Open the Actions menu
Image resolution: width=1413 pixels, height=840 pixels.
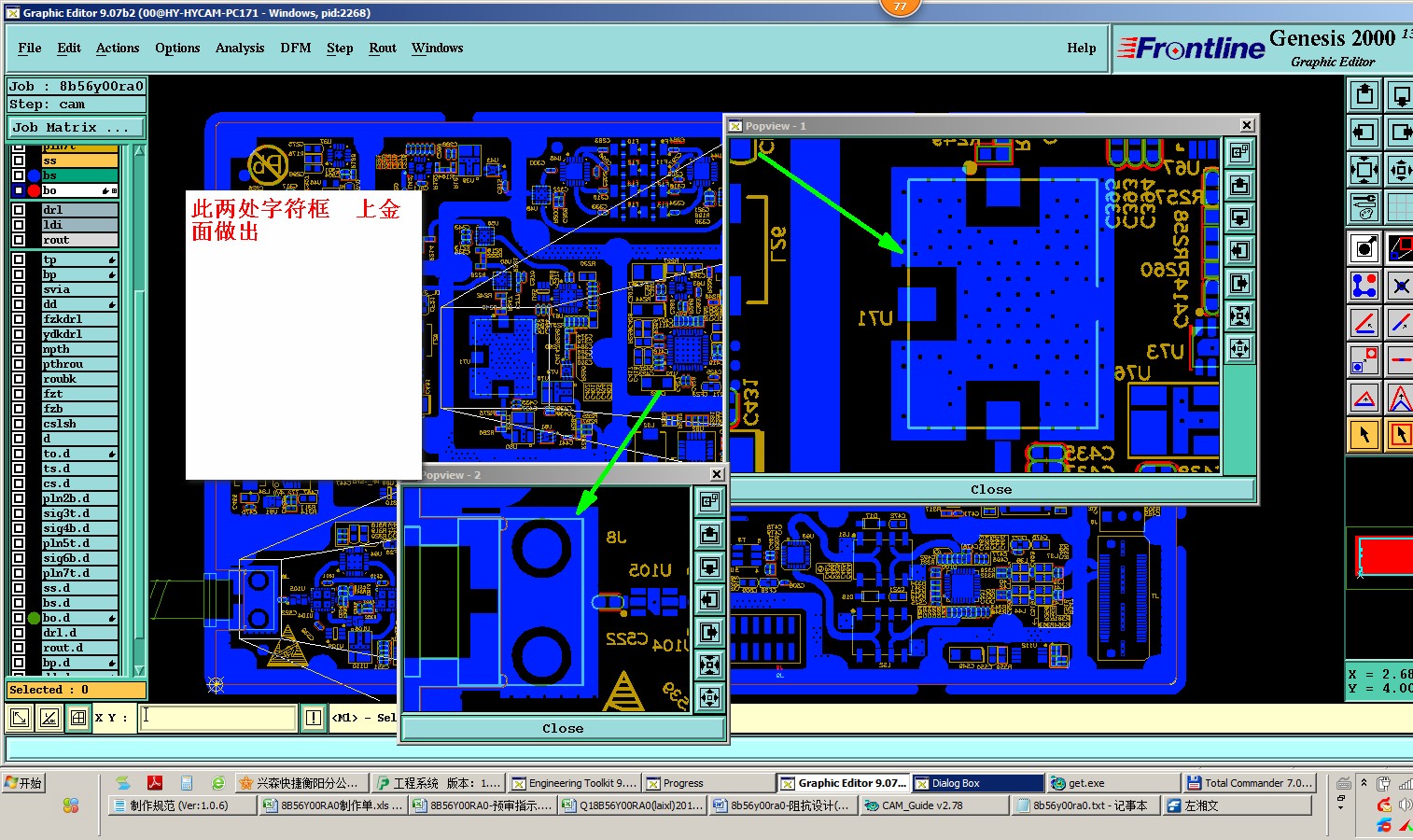[x=118, y=48]
